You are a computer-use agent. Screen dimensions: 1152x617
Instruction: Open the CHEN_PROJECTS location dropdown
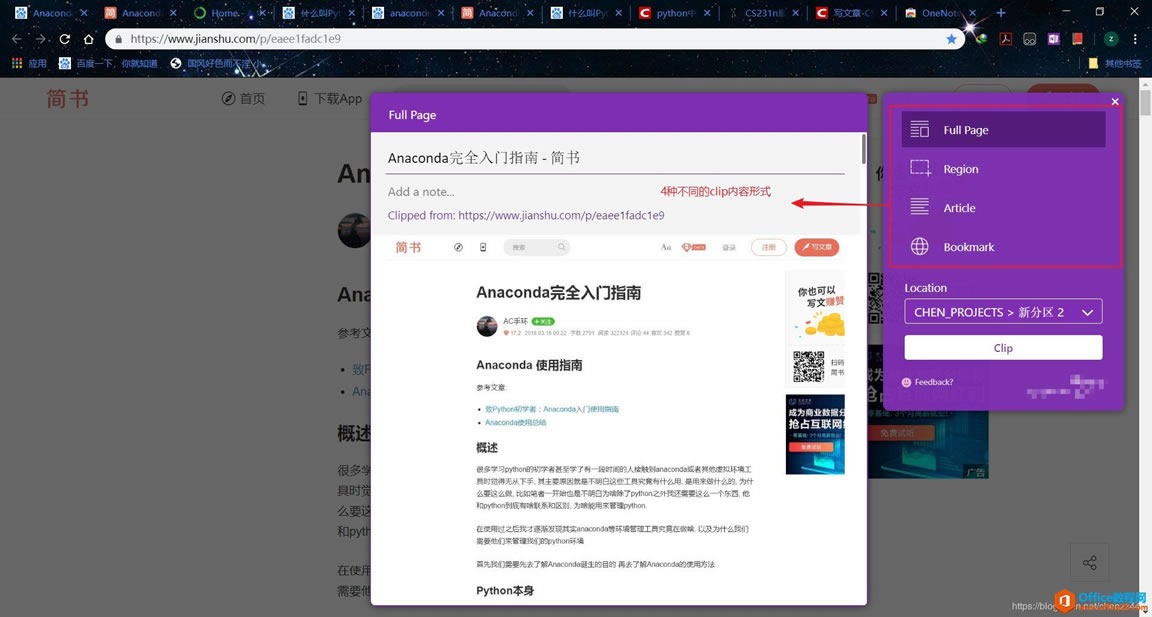pyautogui.click(x=1002, y=311)
